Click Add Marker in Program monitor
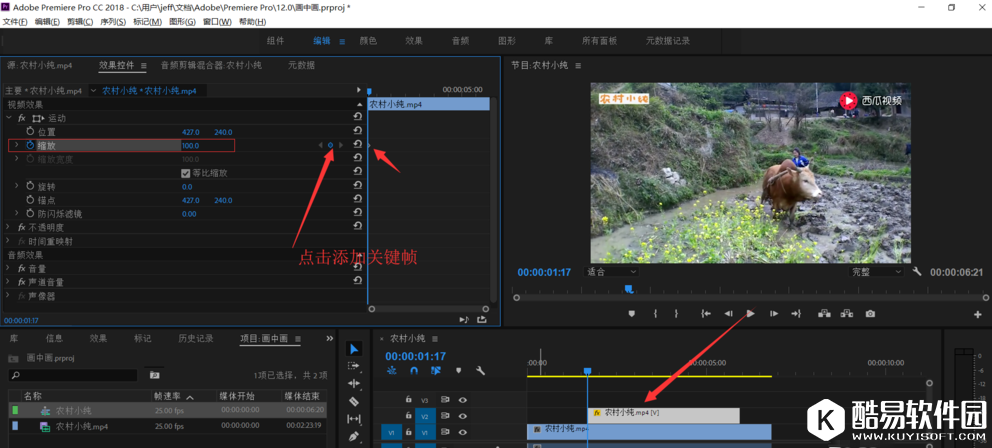Screen dimensions: 992x448 coord(631,314)
